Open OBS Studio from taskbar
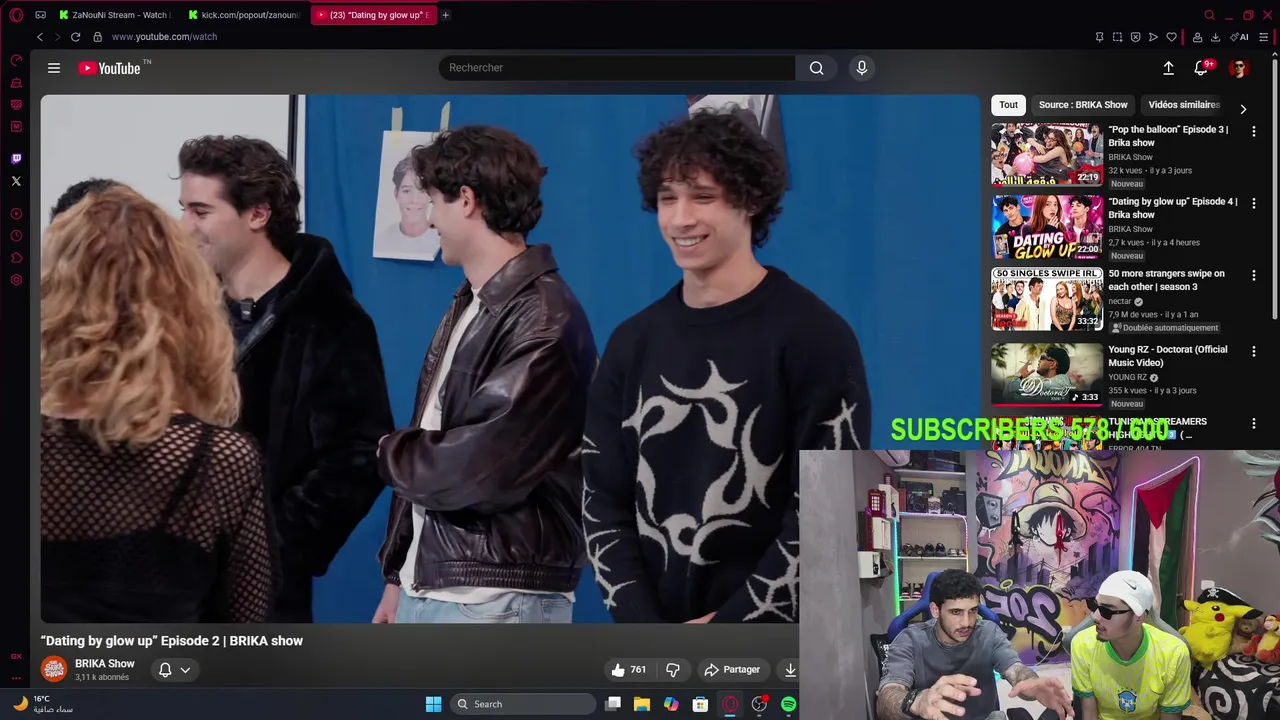1280x720 pixels. coord(759,704)
